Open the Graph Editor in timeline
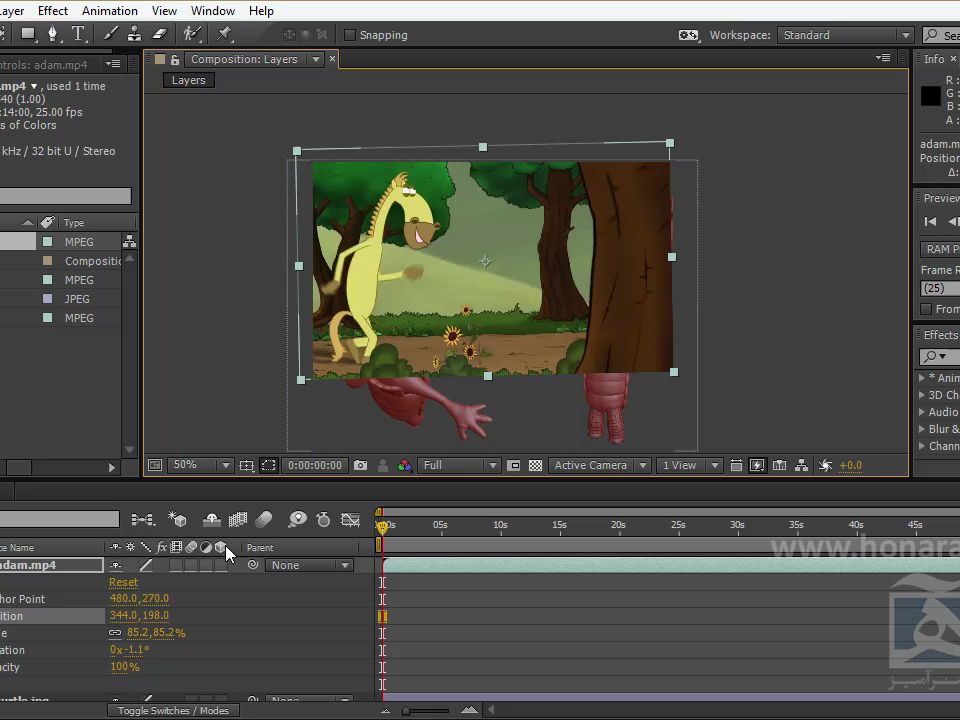The image size is (960, 720). click(x=350, y=520)
